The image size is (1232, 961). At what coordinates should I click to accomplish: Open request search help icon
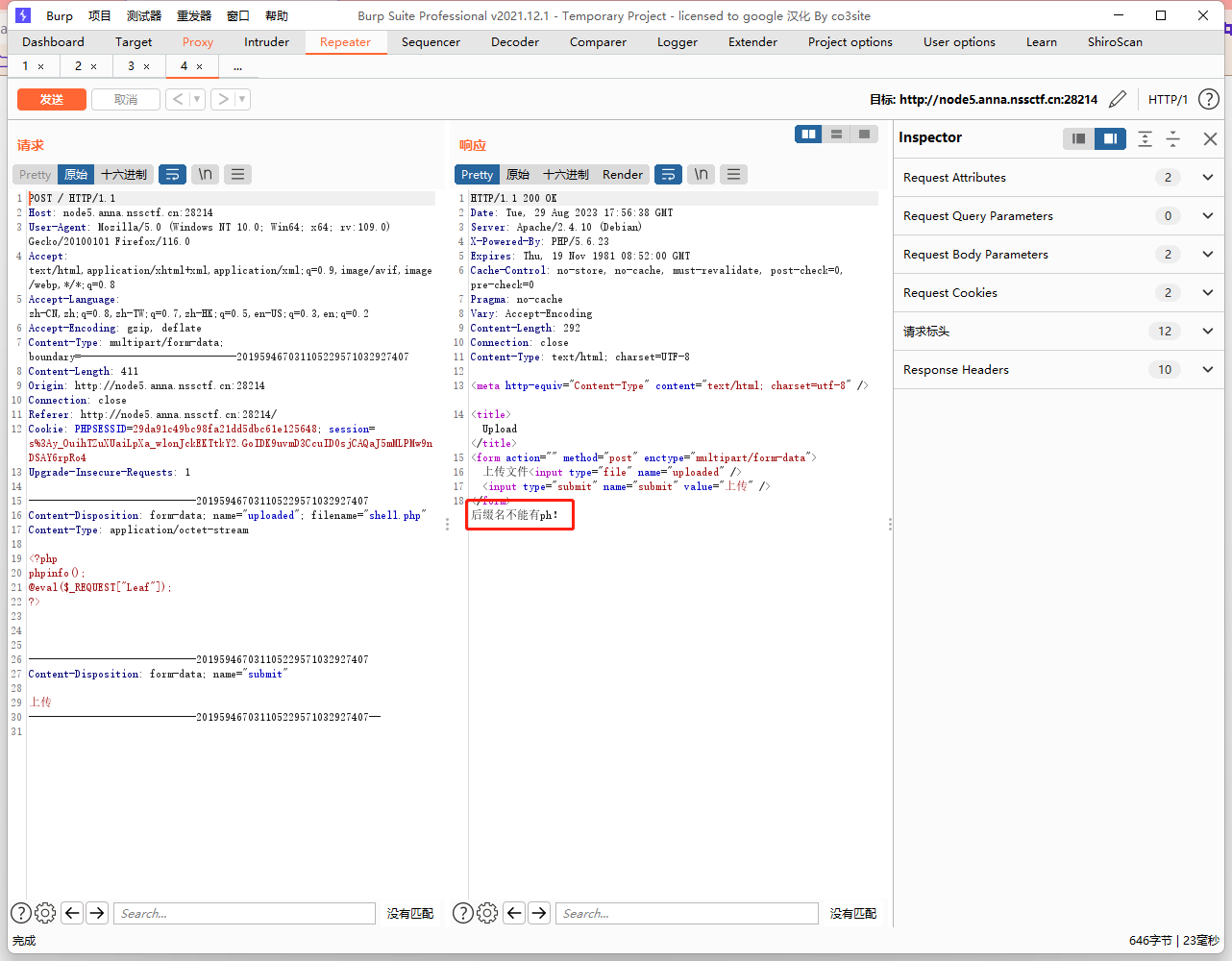20,913
